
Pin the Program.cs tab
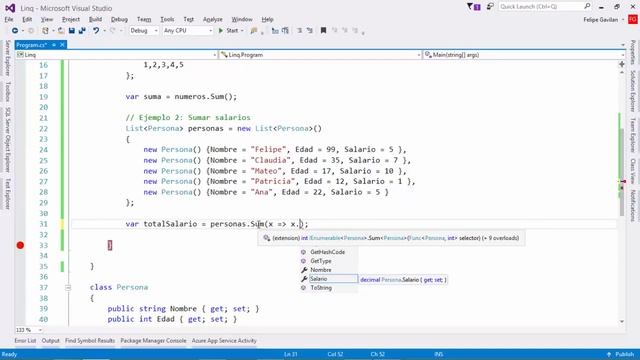[x=54, y=45]
